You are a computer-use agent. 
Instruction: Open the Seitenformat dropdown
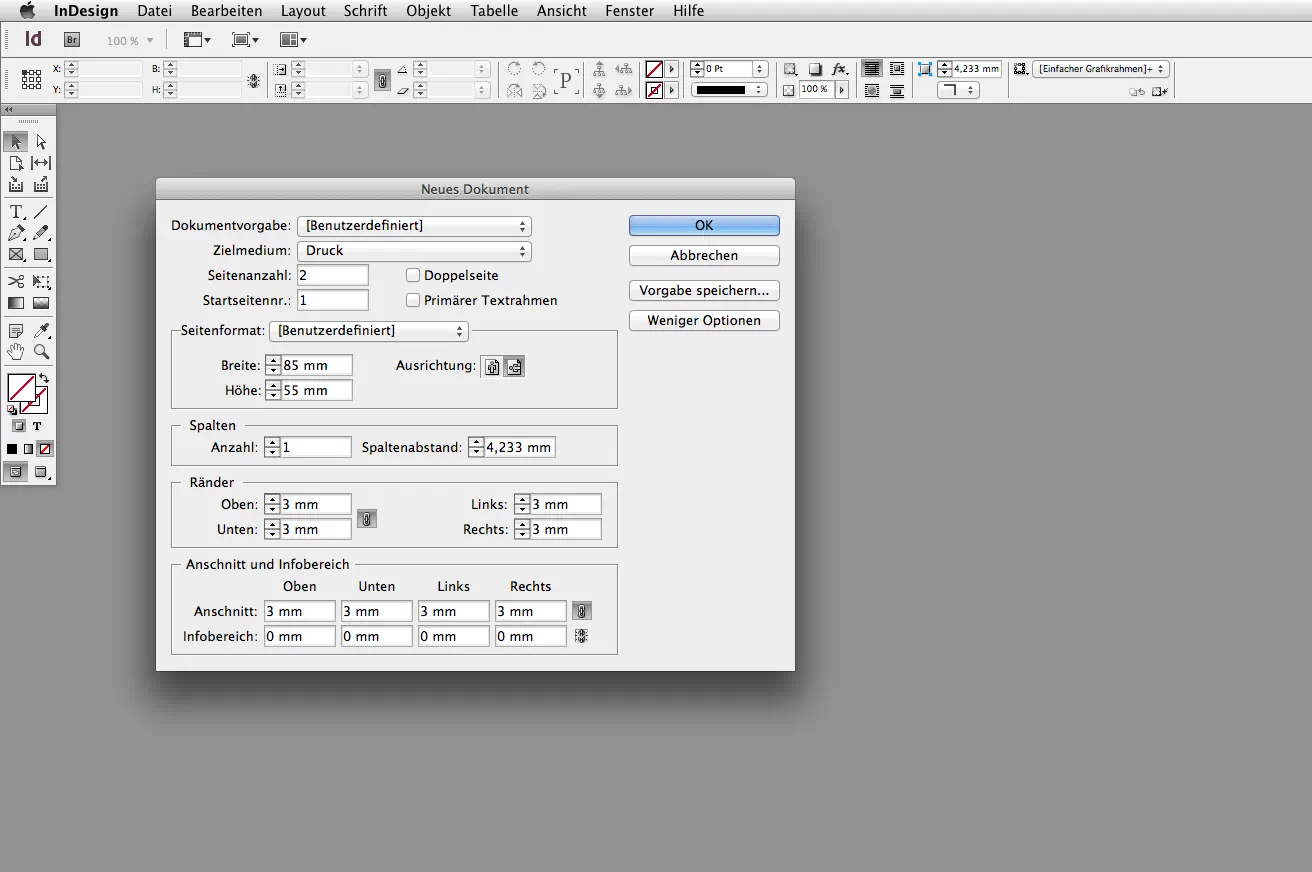pyautogui.click(x=369, y=330)
